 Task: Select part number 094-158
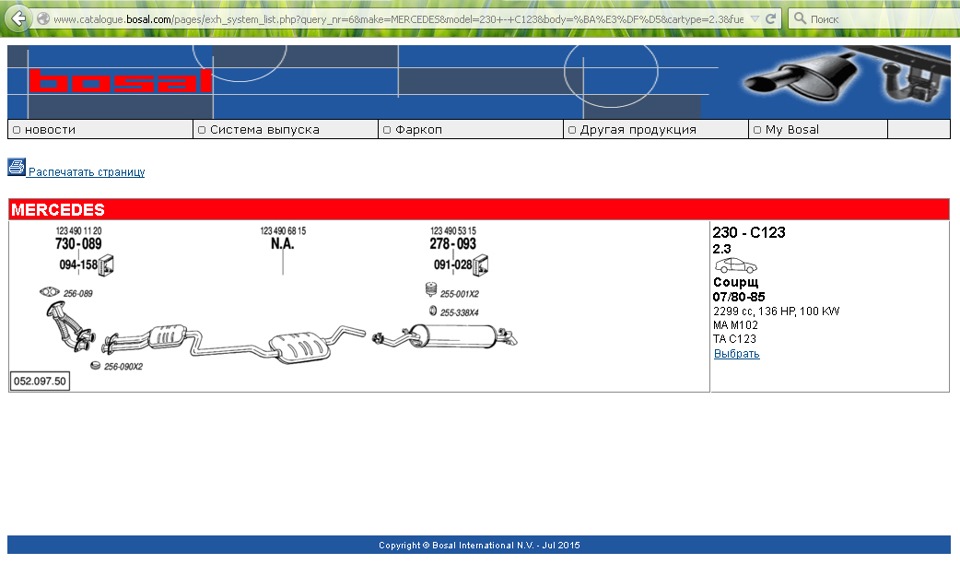click(x=78, y=265)
